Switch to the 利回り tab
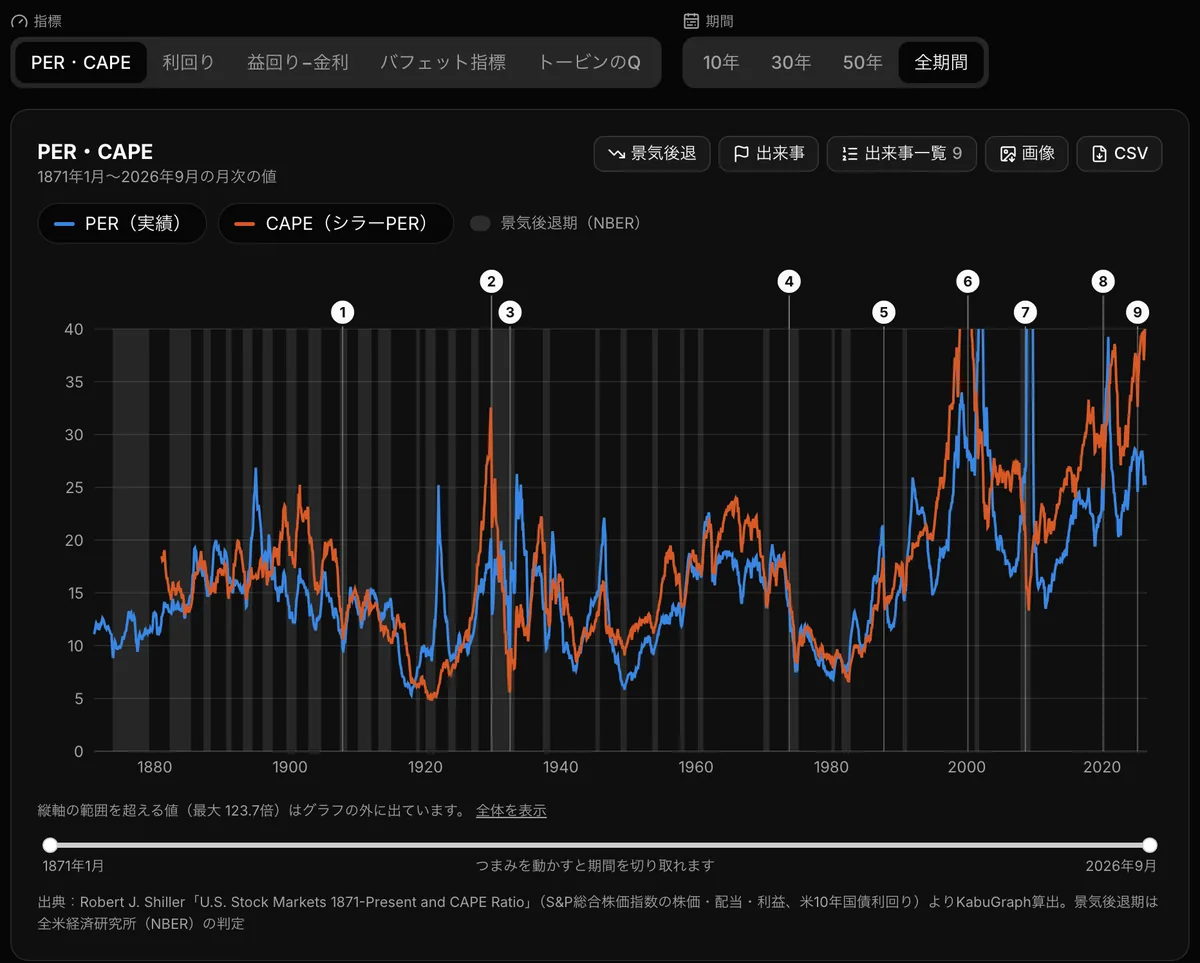 point(188,62)
